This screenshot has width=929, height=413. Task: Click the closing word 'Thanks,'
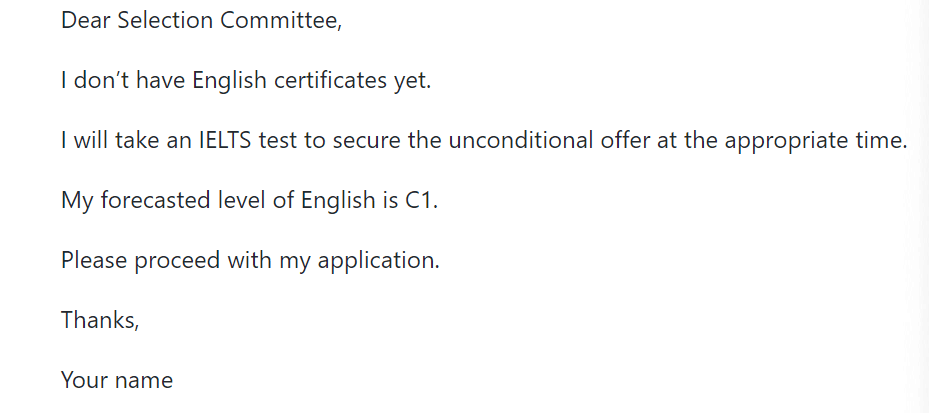(x=100, y=321)
